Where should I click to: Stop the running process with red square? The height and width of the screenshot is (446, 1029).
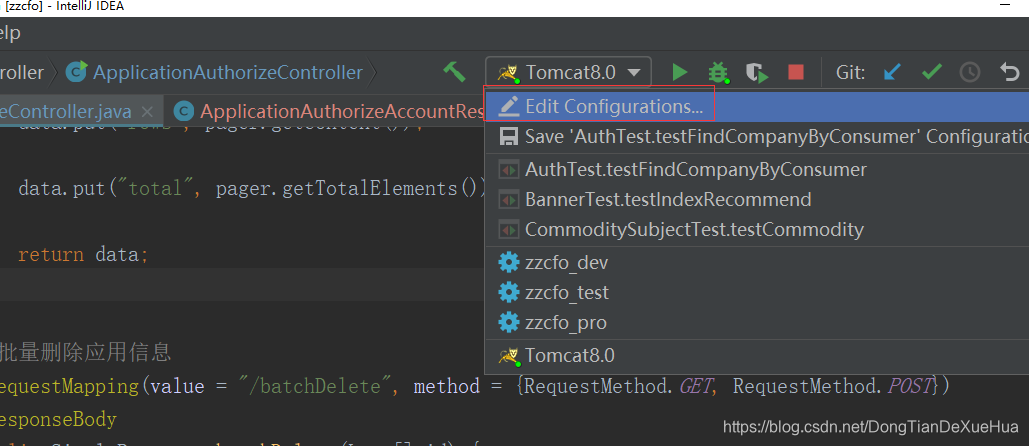[796, 71]
